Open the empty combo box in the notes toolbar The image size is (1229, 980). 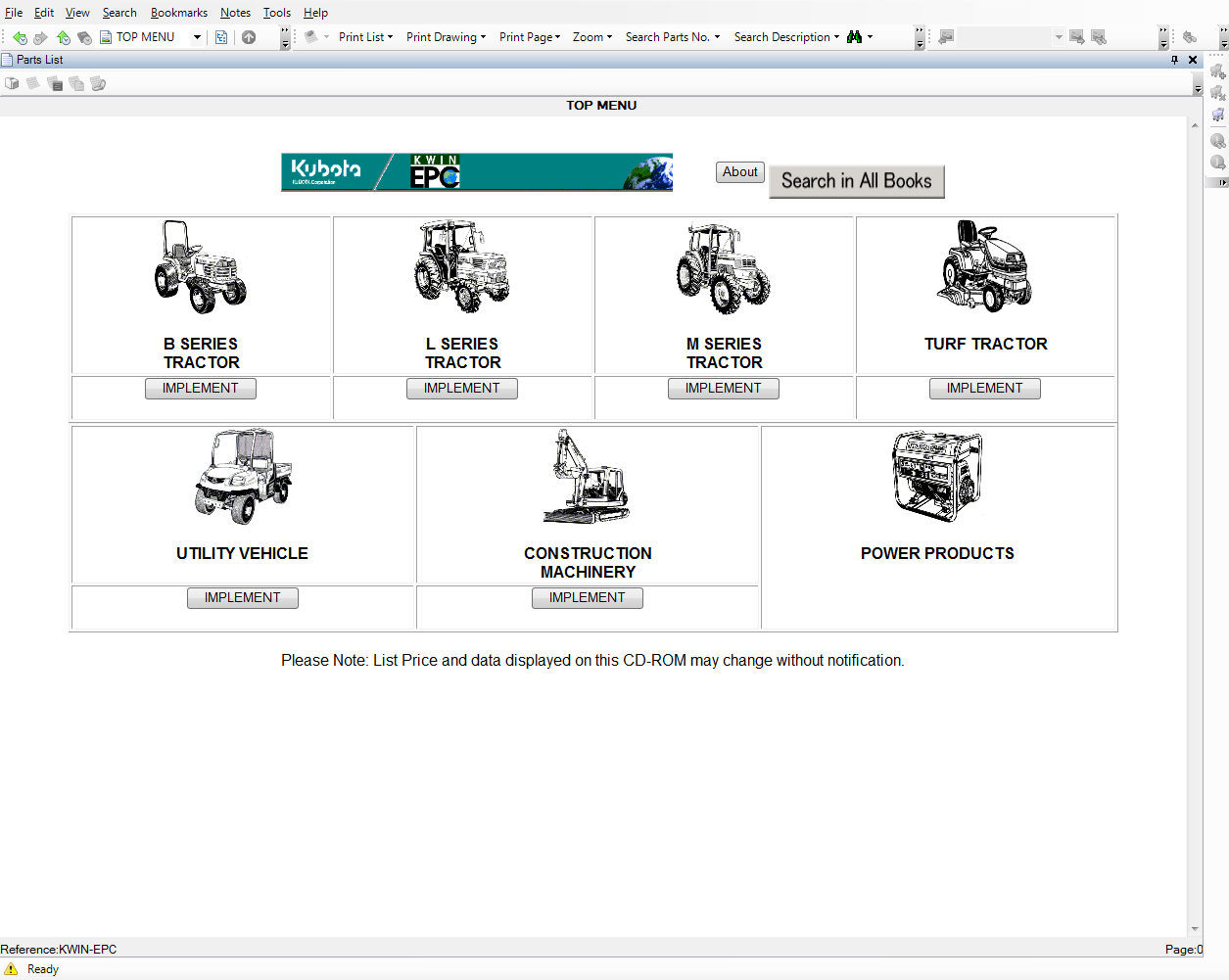(x=1059, y=37)
